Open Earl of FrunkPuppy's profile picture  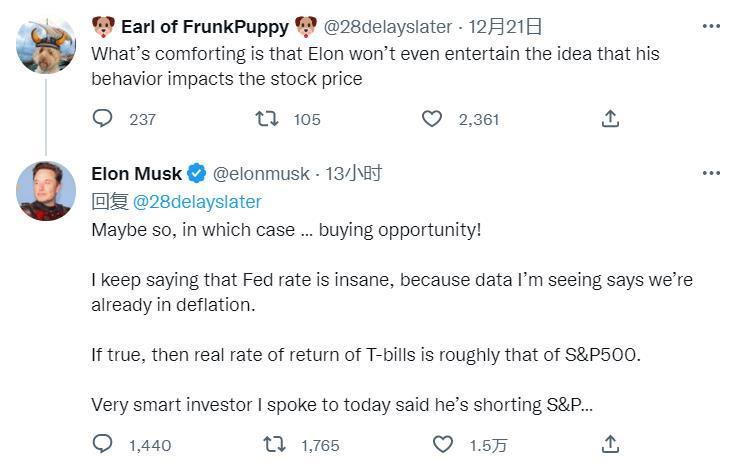(46, 45)
